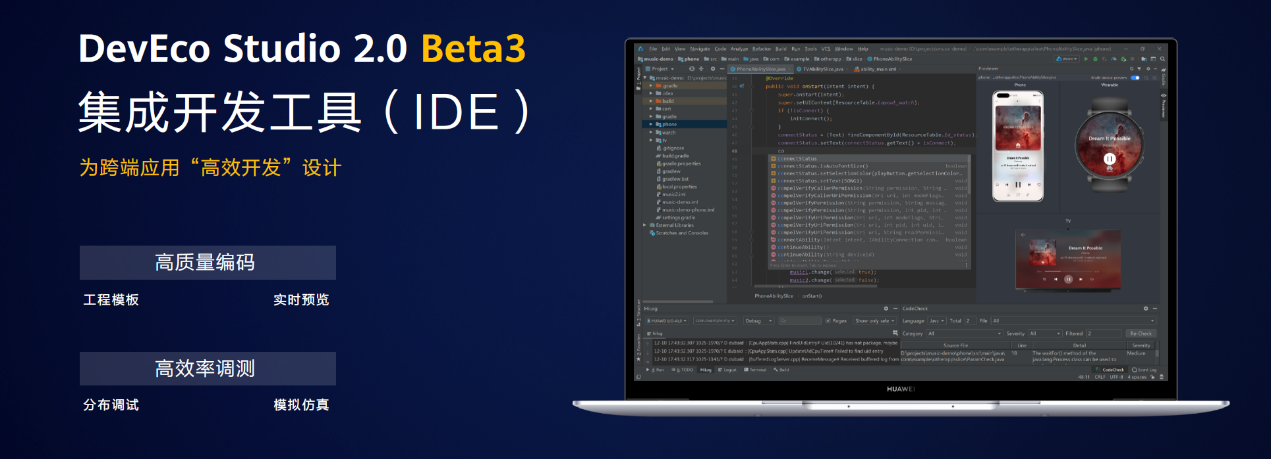Click the pause button on watch preview
Image resolution: width=1271 pixels, height=459 pixels.
(1109, 158)
